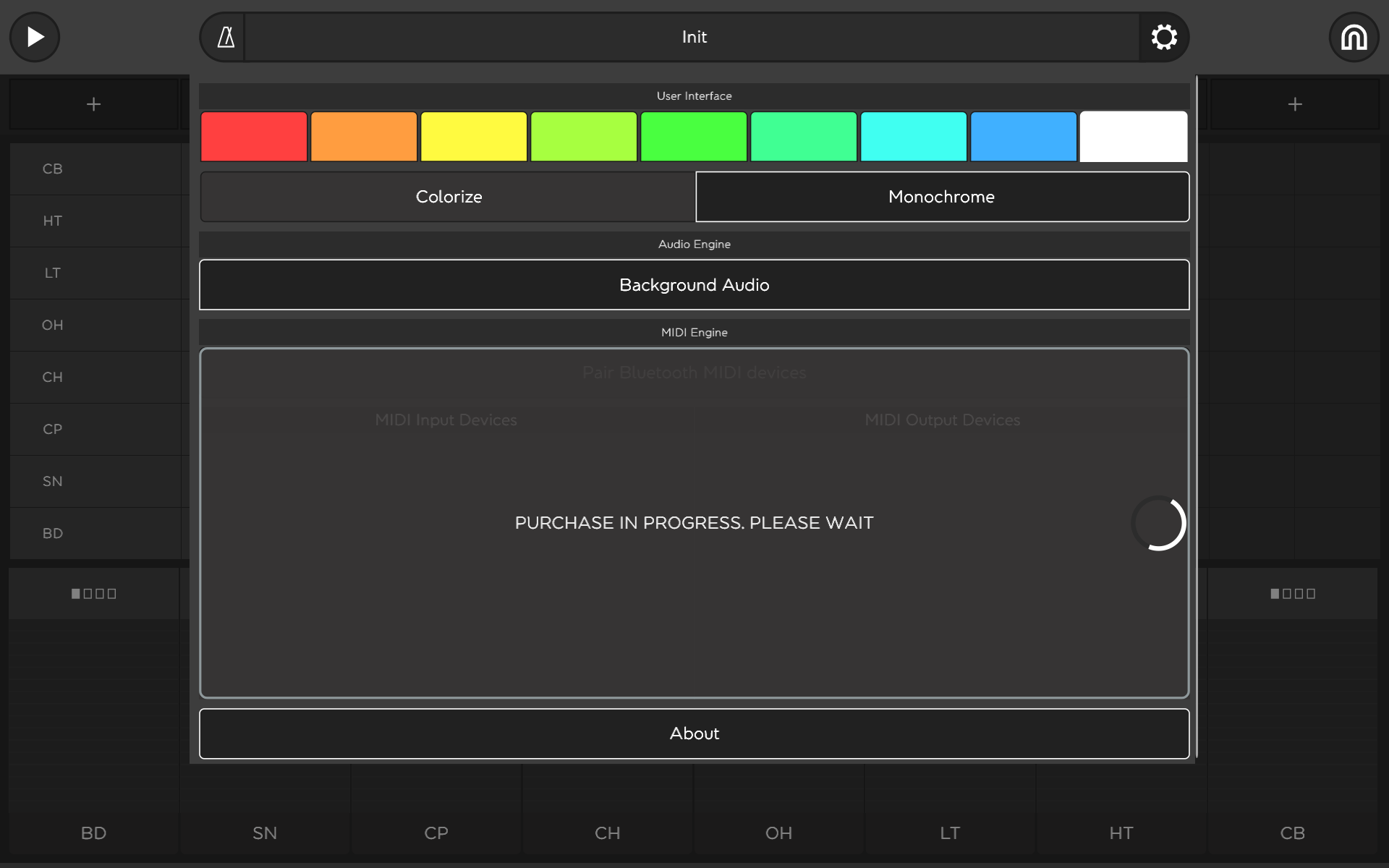Add a pattern with the left plus icon
This screenshot has width=1389, height=868.
(93, 104)
